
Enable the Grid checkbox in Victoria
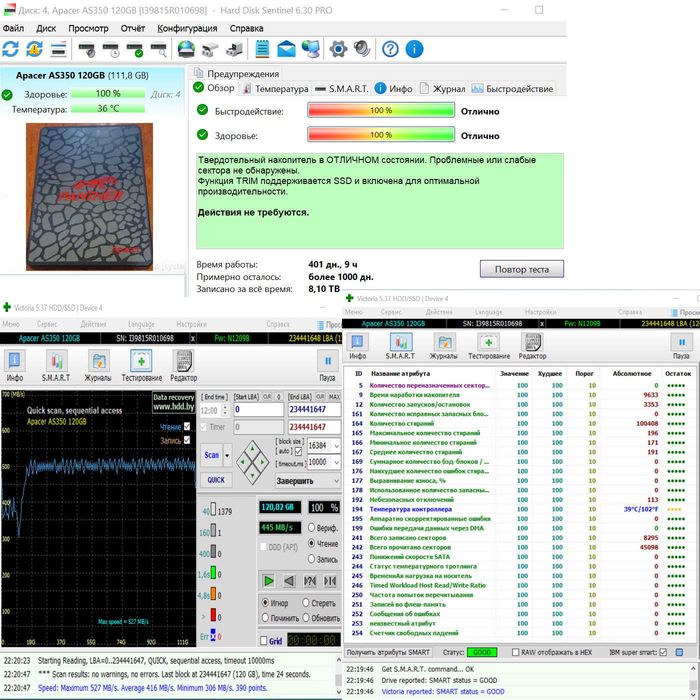click(264, 641)
